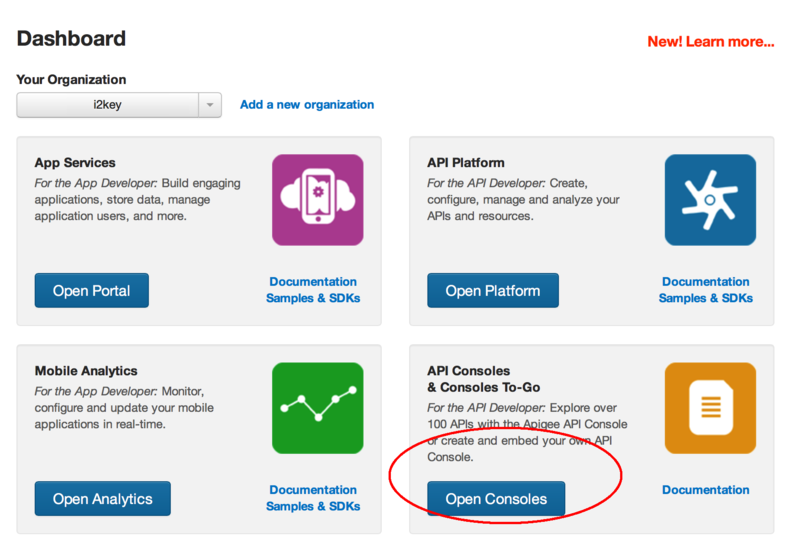Open App Services Samples & SDKs link
This screenshot has width=800, height=557.
(313, 298)
